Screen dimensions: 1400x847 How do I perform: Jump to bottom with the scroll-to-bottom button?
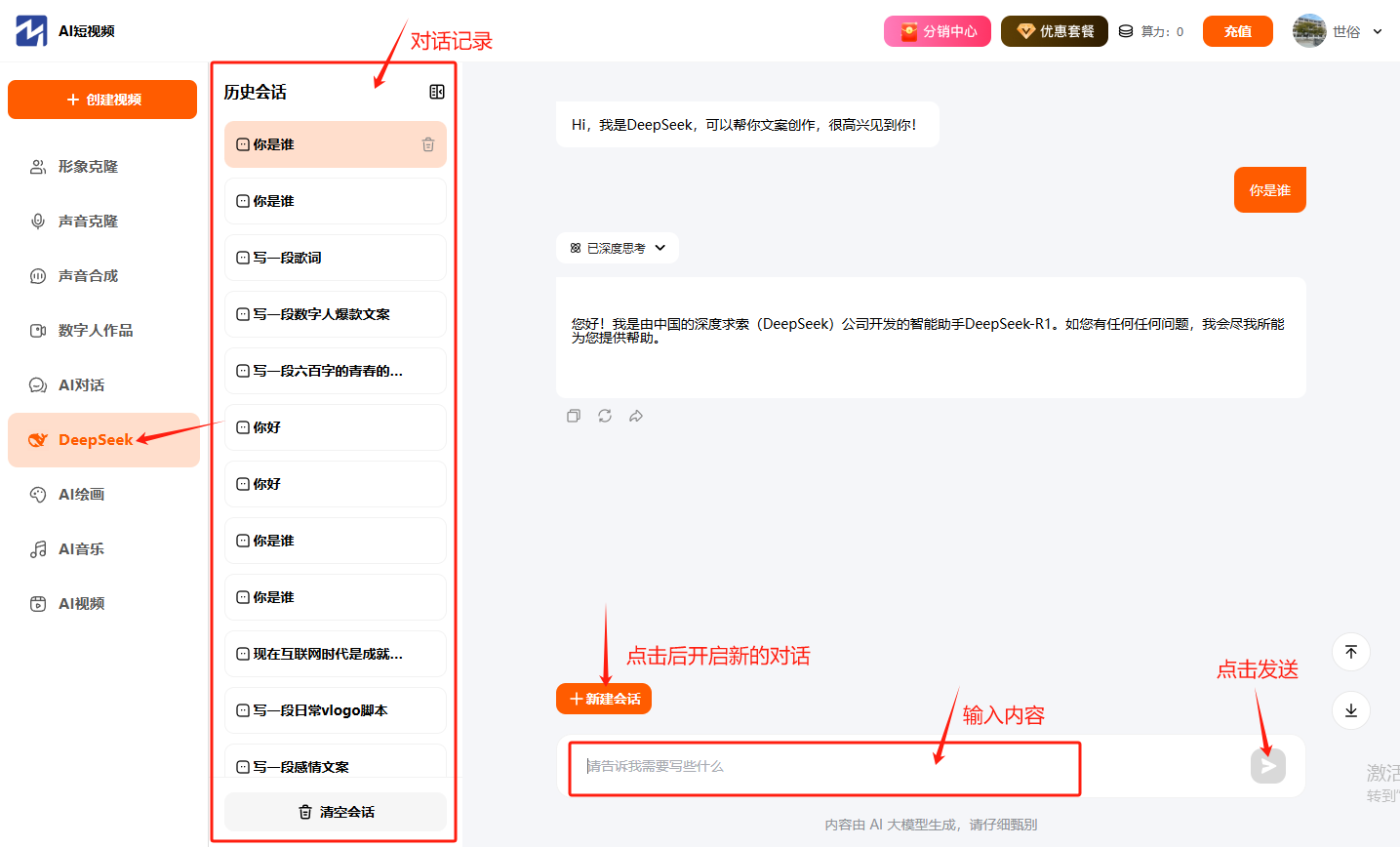1351,710
